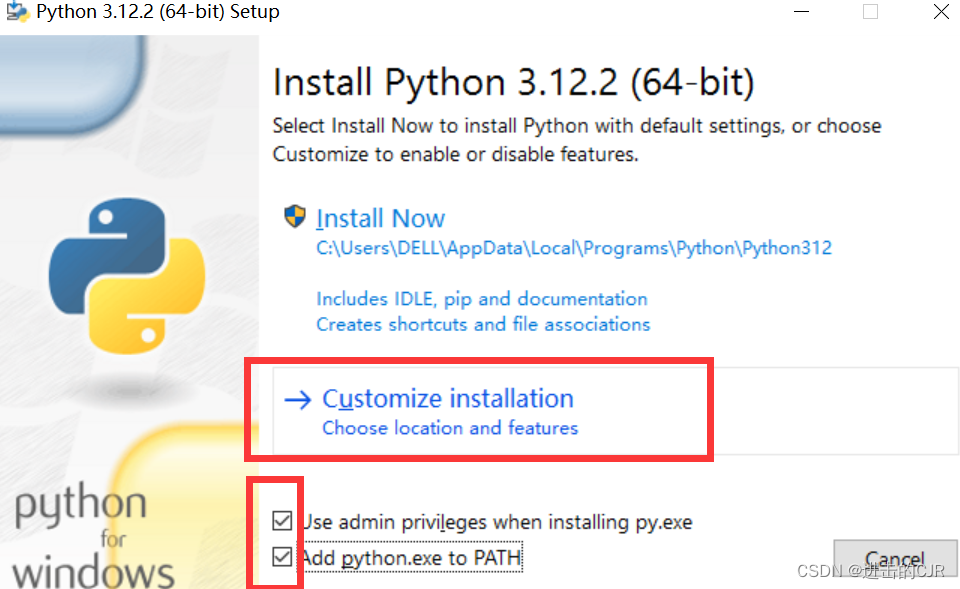Toggle 'Add python.exe to PATH'
Screen dimensions: 960x589
point(281,556)
